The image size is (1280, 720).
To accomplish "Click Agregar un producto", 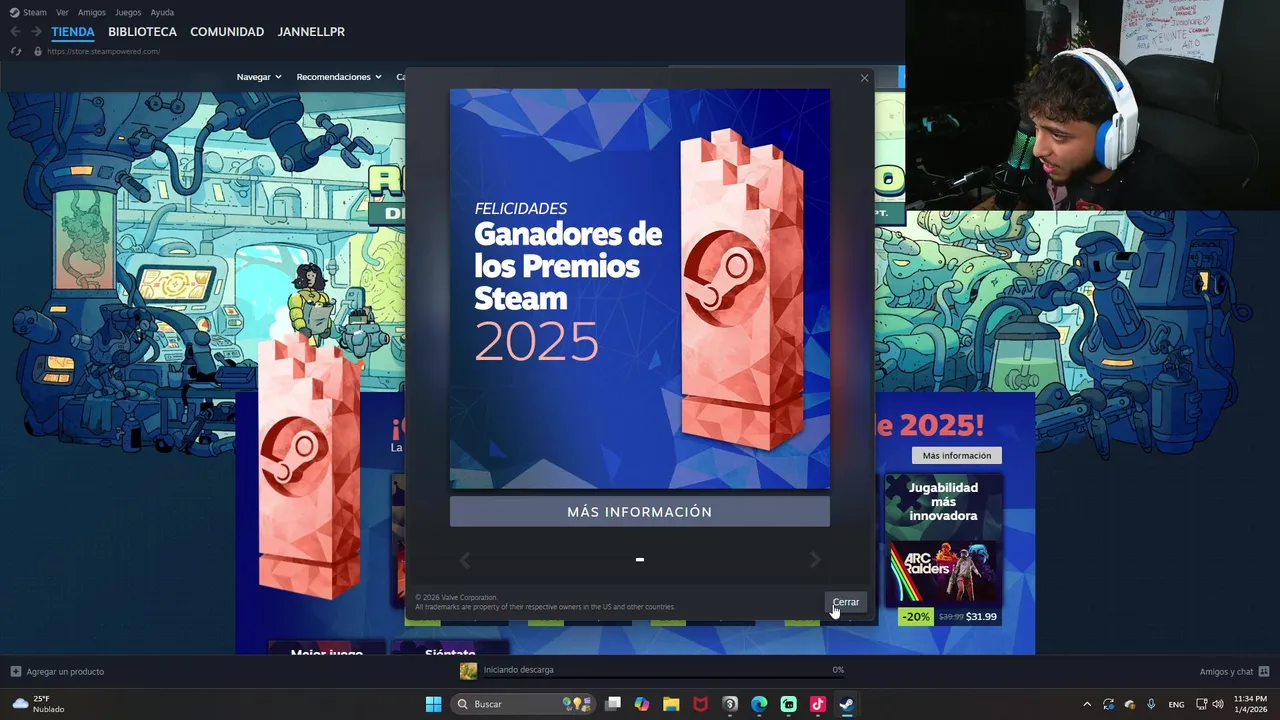I will pyautogui.click(x=65, y=671).
